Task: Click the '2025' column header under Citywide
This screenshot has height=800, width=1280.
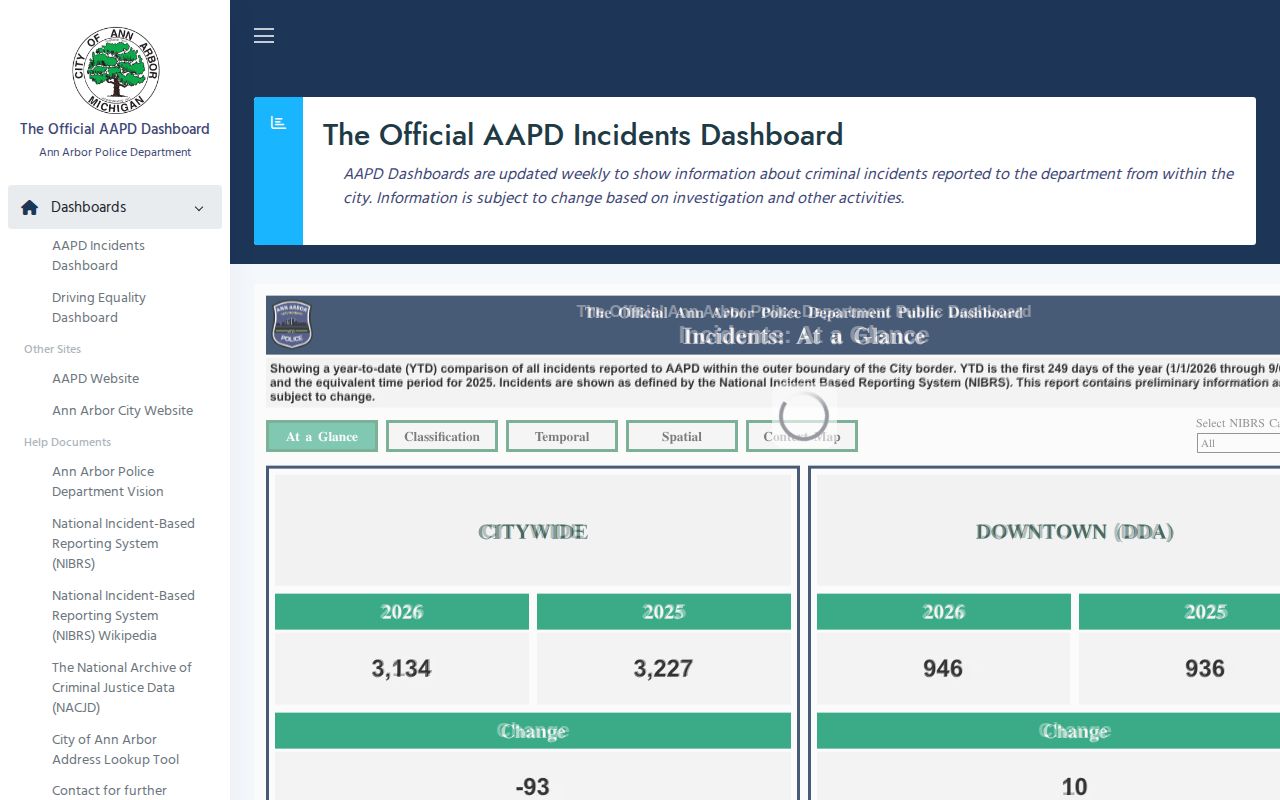Action: click(664, 612)
